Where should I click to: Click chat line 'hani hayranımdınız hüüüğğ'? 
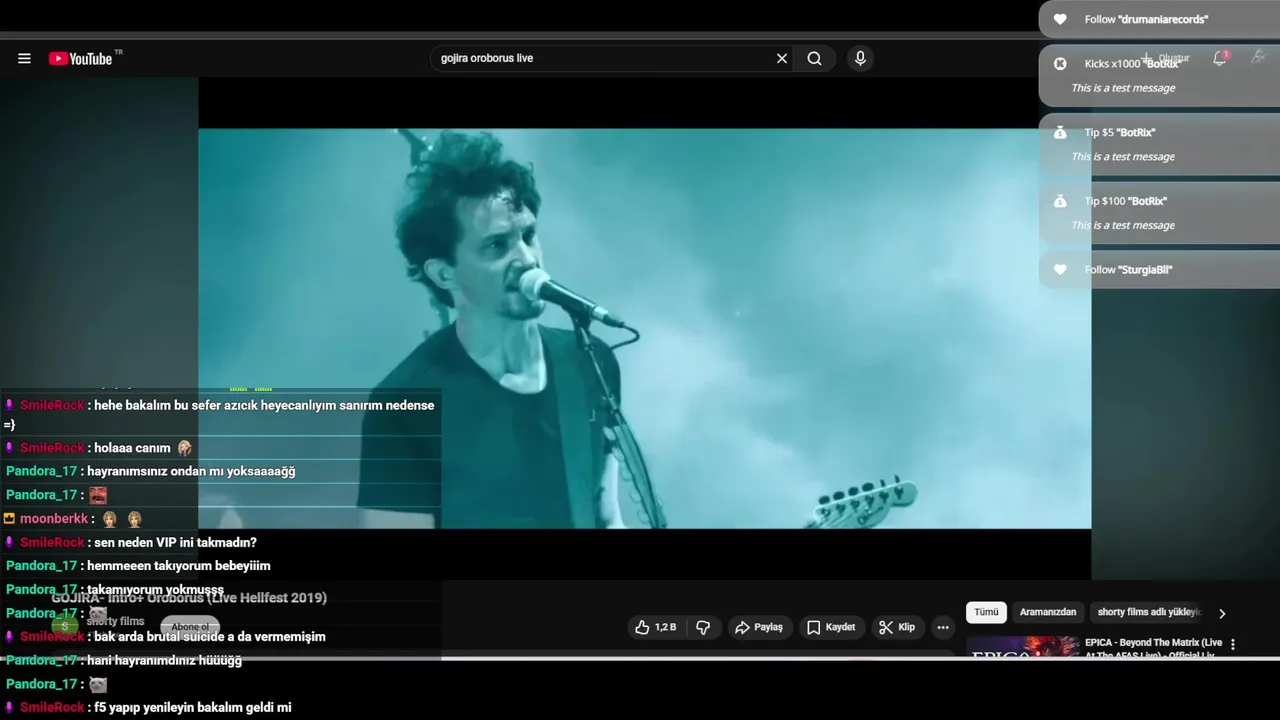[164, 661]
